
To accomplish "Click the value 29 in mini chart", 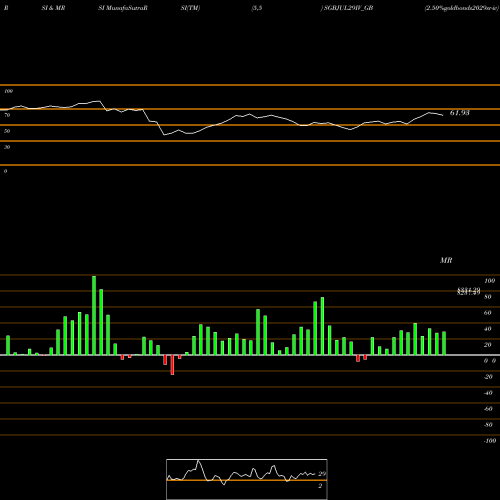I will [x=322, y=474].
